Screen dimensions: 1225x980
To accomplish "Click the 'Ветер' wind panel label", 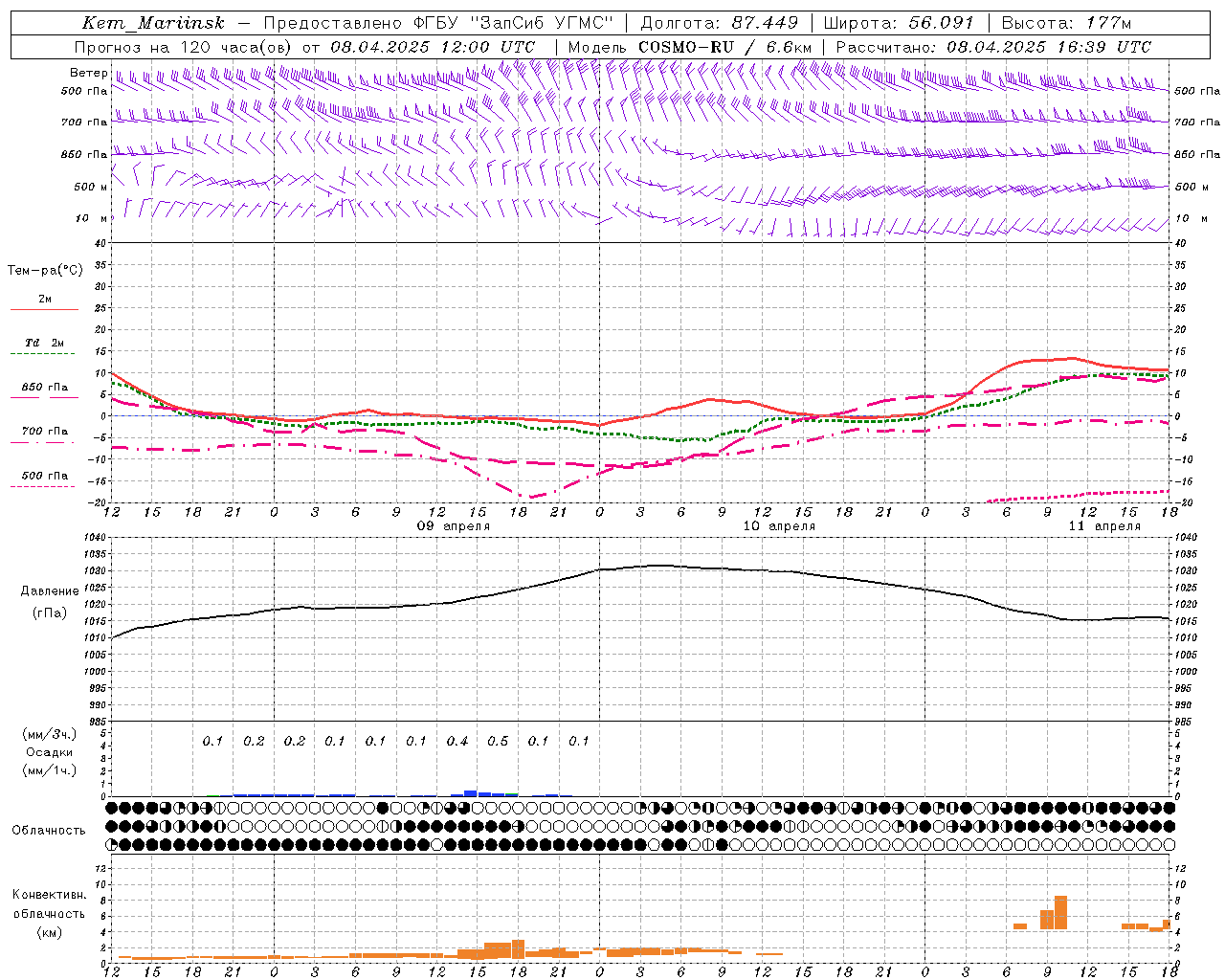I will 88,73.
